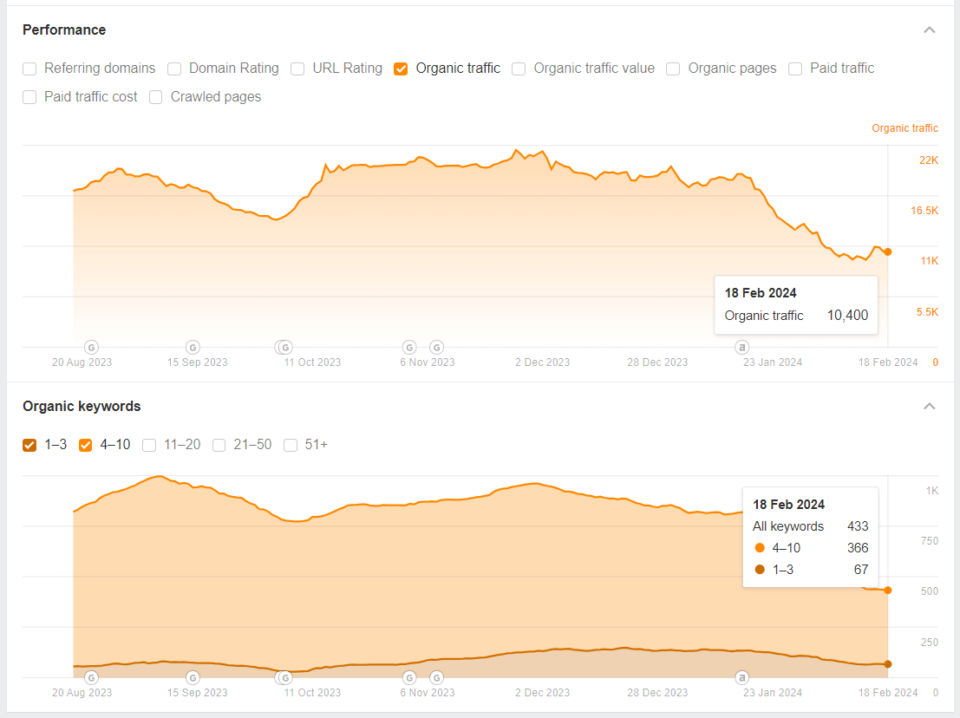Enable the URL Rating checkbox
The image size is (960, 718).
[x=298, y=69]
